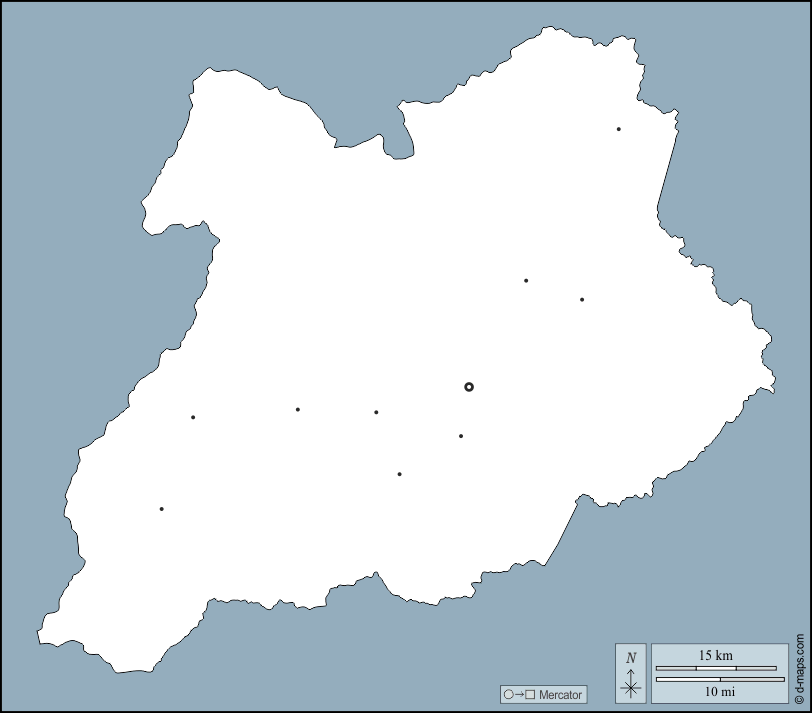Select the westernmost dot in the middle row
The width and height of the screenshot is (812, 713).
click(x=193, y=417)
